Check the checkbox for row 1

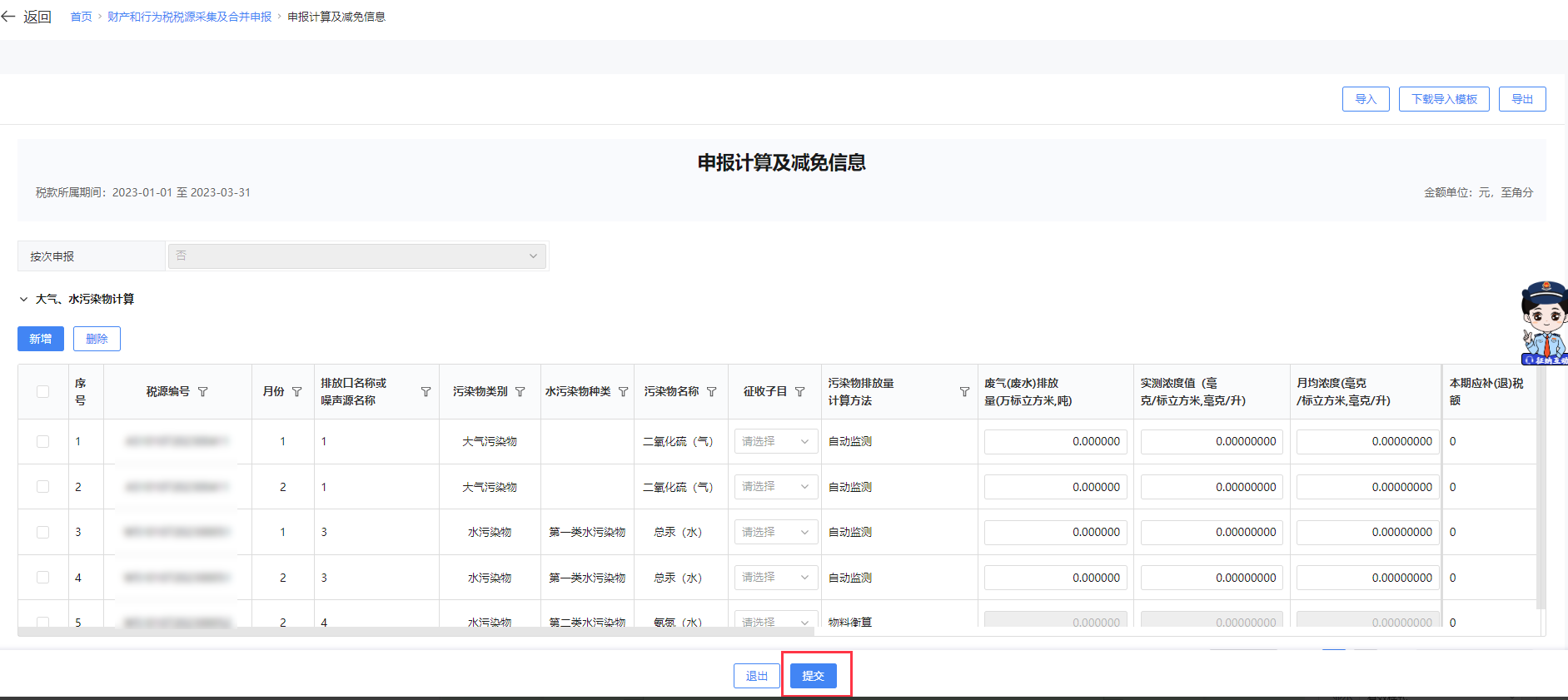42,442
